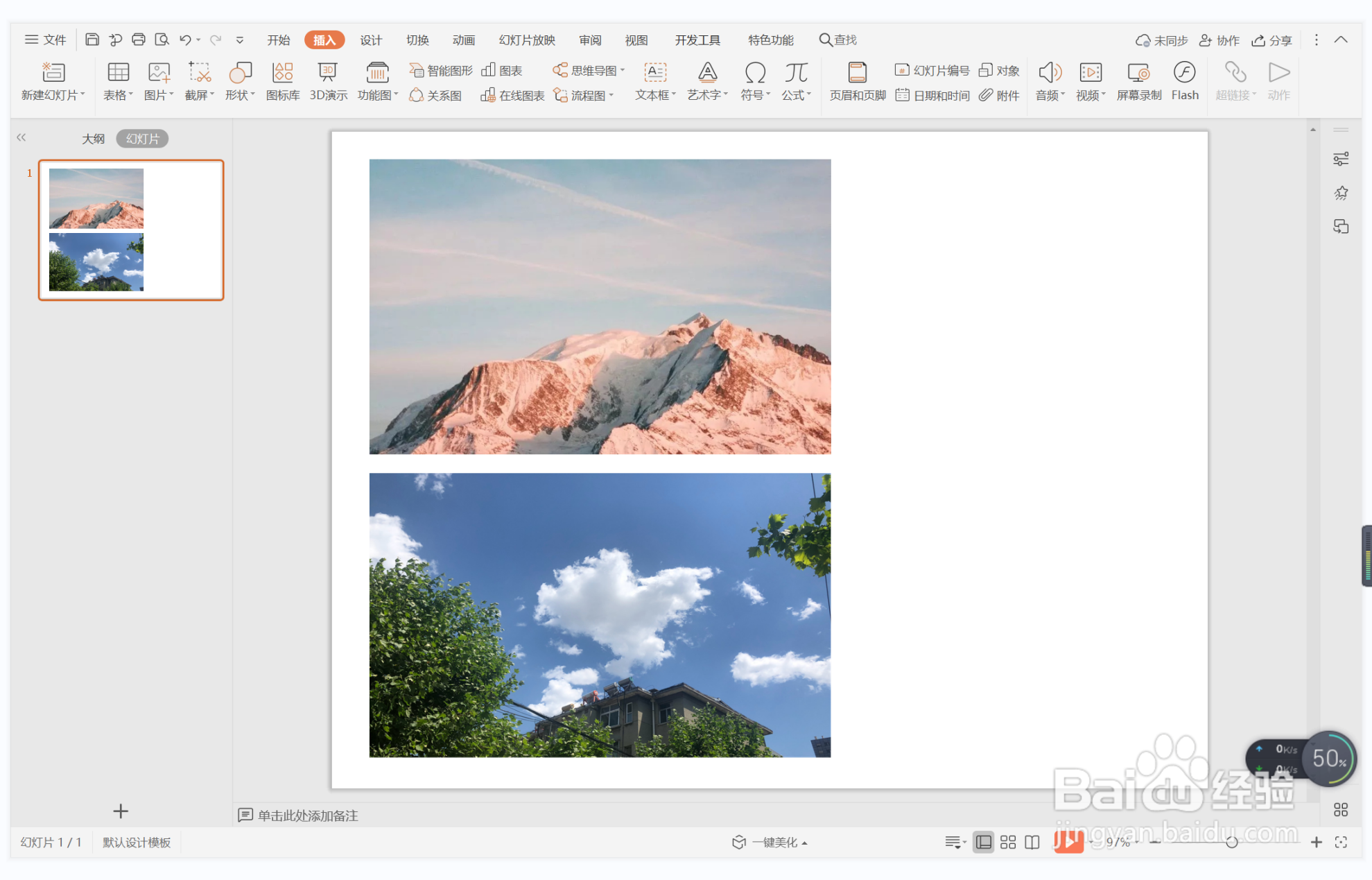Image resolution: width=1372 pixels, height=880 pixels.
Task: Click the zoom in plus button
Action: coord(1316,842)
